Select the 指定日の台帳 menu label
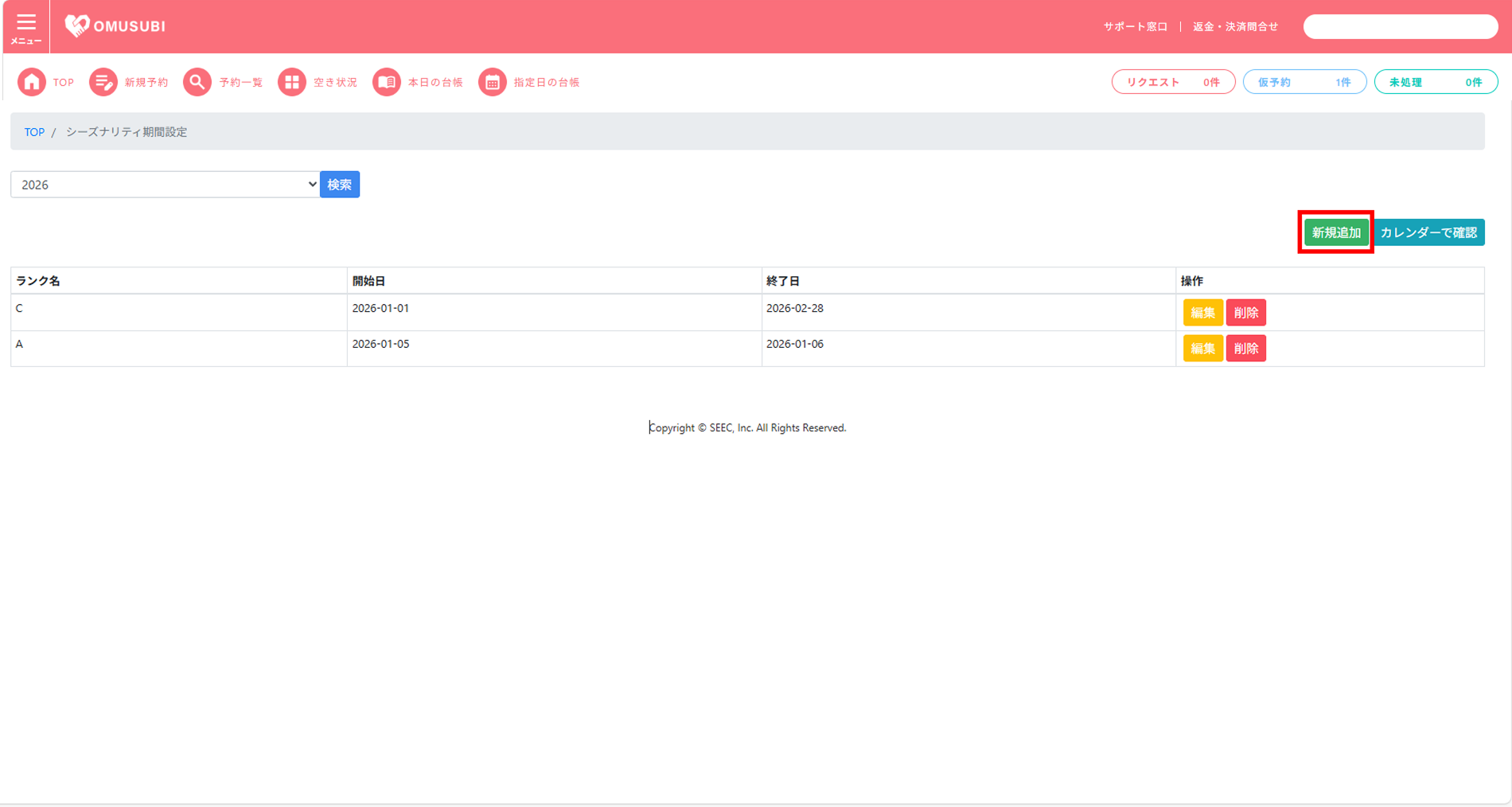 (547, 83)
